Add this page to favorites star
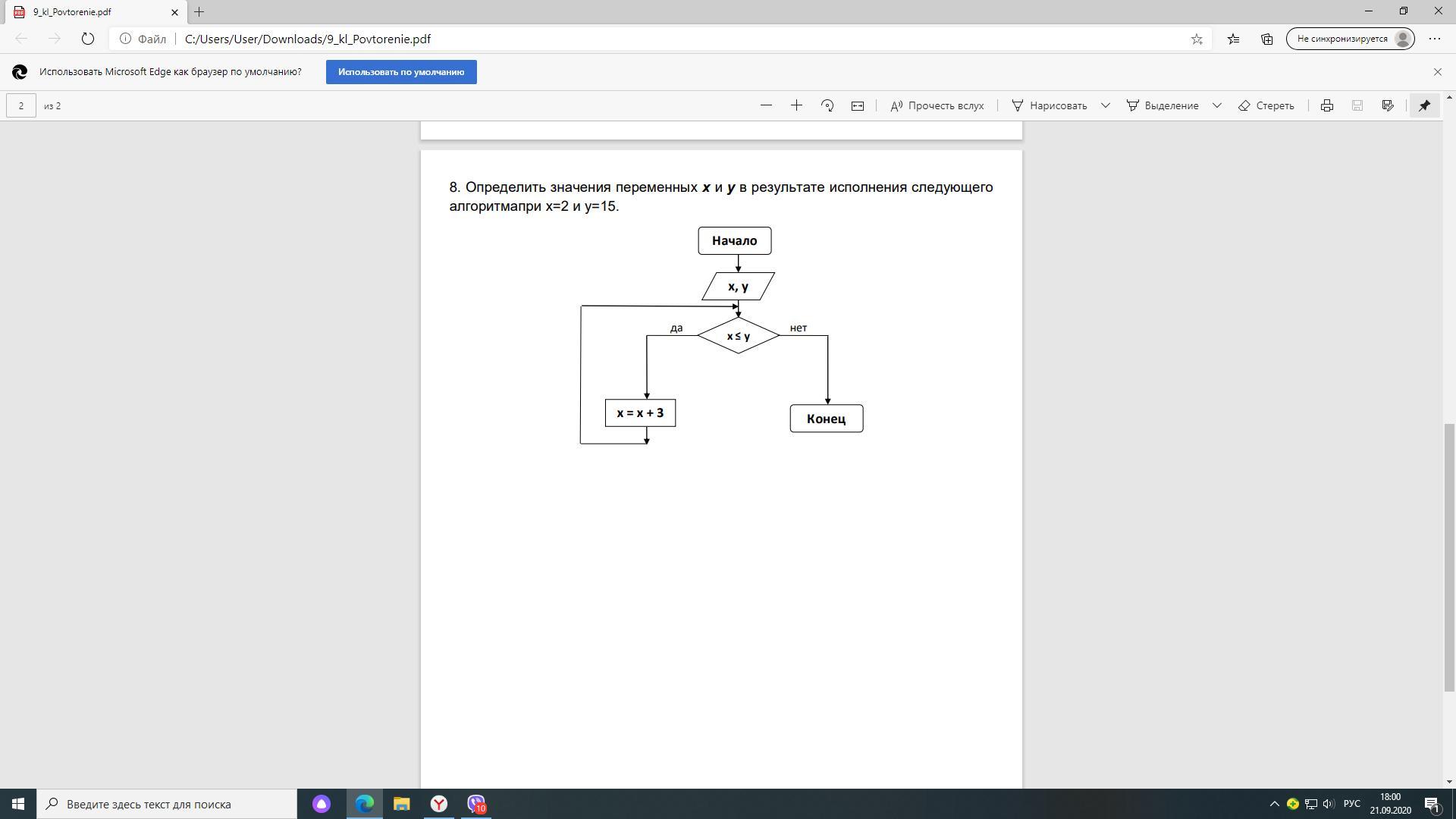The height and width of the screenshot is (819, 1456). (1197, 39)
